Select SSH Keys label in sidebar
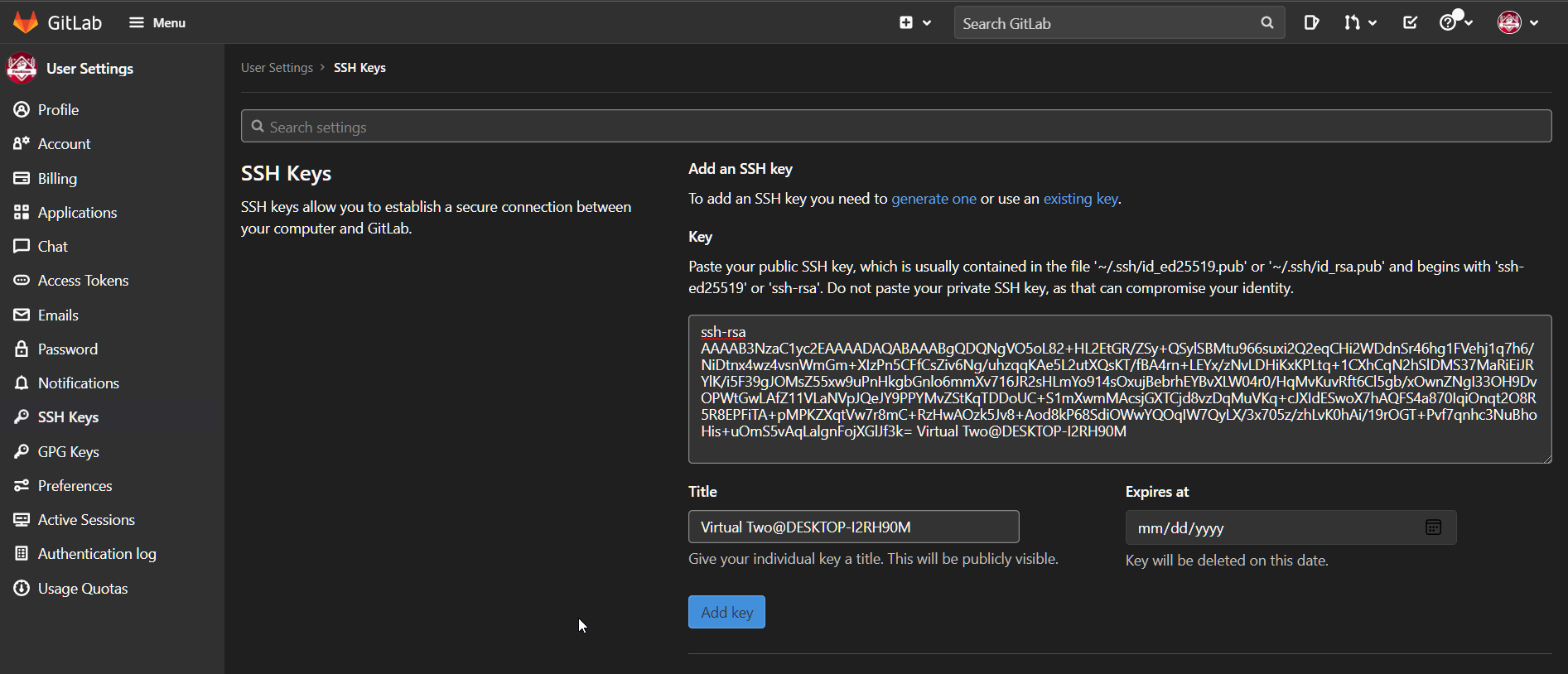Viewport: 1568px width, 674px height. [68, 416]
